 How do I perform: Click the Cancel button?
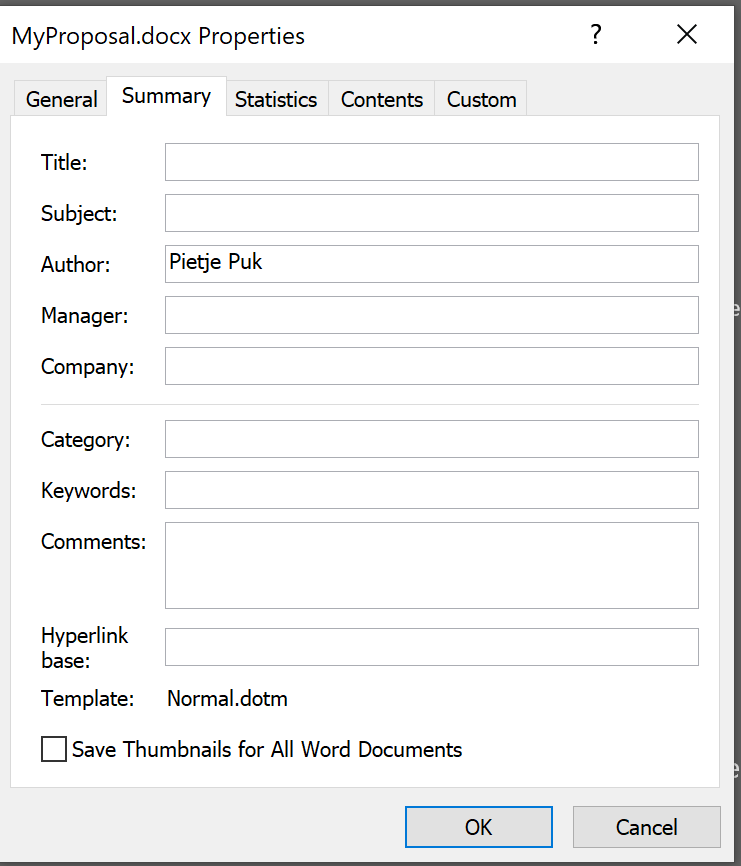(x=646, y=827)
